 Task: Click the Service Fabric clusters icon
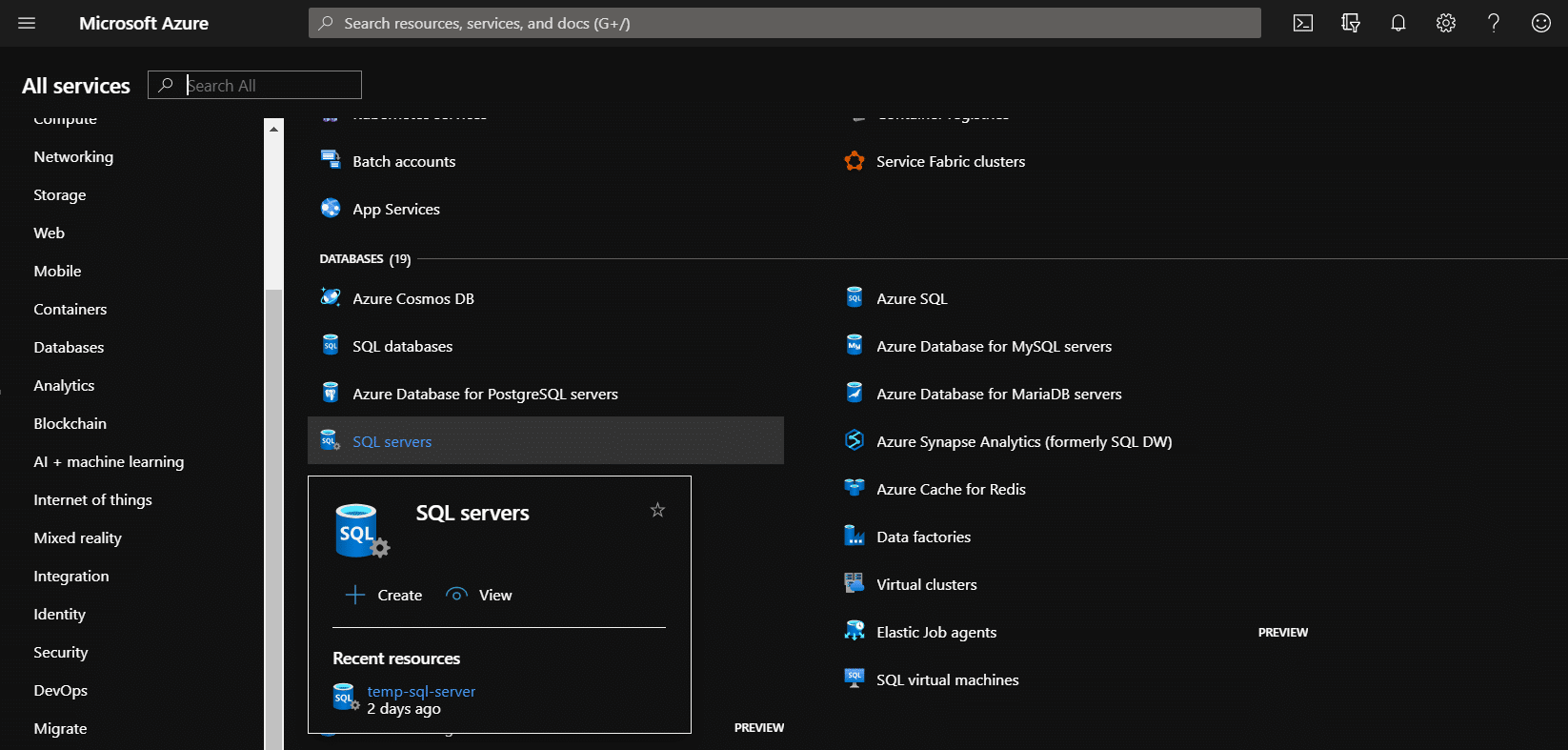pos(854,161)
